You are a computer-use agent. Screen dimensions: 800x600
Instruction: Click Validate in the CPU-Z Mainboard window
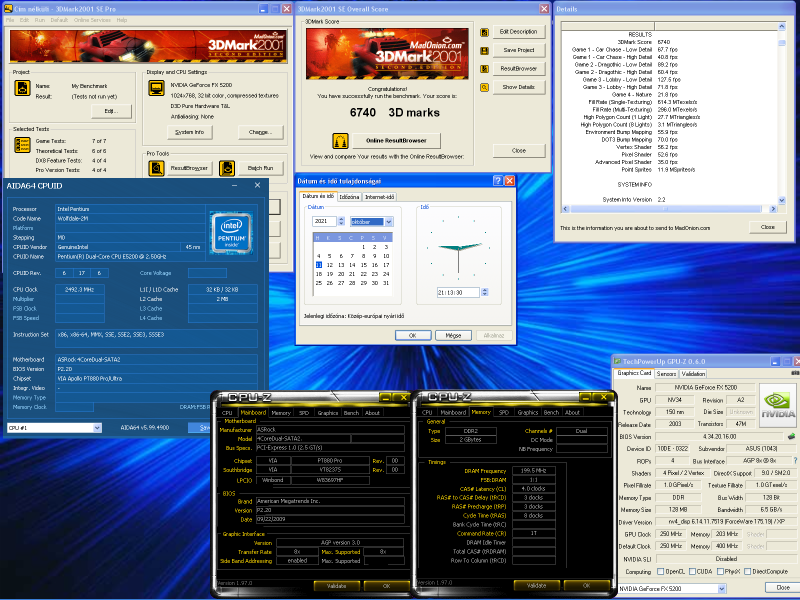click(x=336, y=586)
